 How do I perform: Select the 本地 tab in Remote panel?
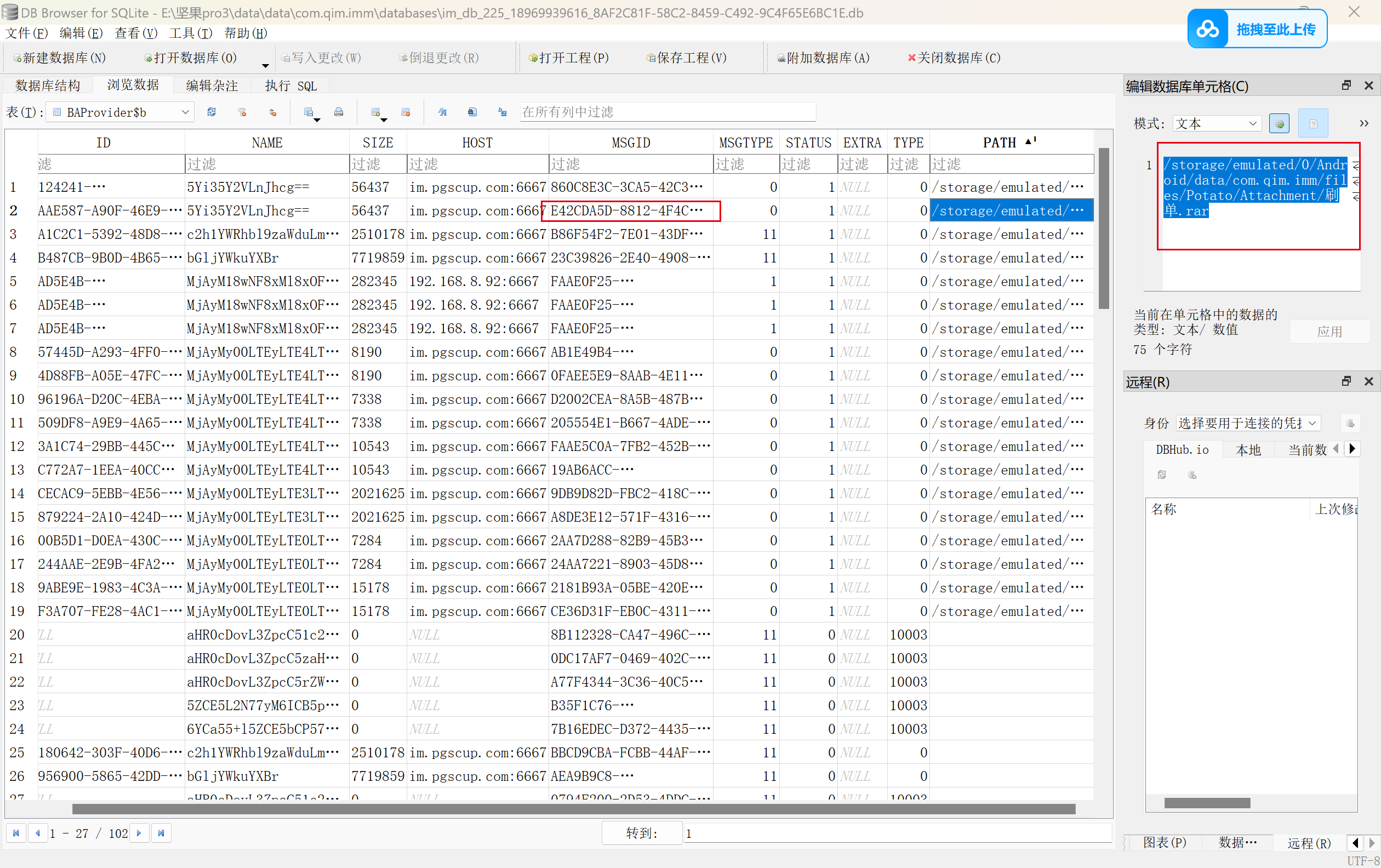pyautogui.click(x=1248, y=449)
